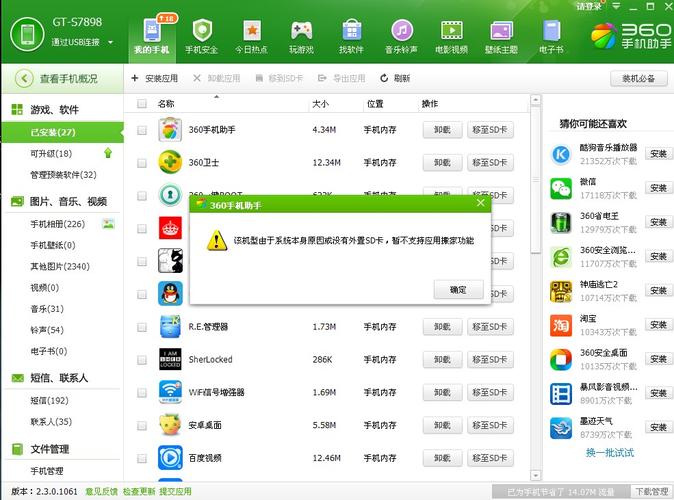Open 今日热点 star icon
This screenshot has height=500, width=674.
(x=252, y=31)
